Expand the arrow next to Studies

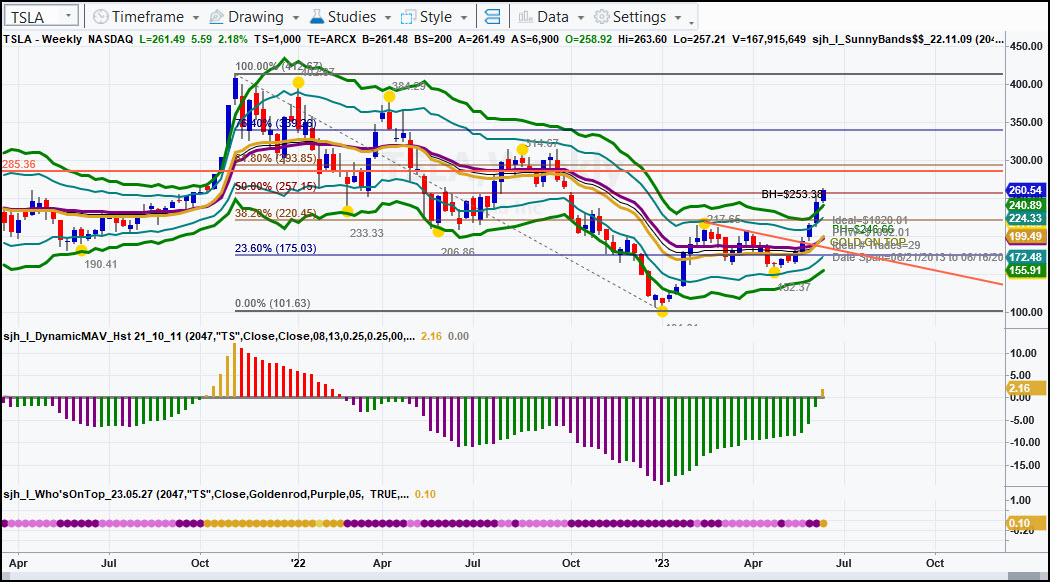tap(388, 18)
